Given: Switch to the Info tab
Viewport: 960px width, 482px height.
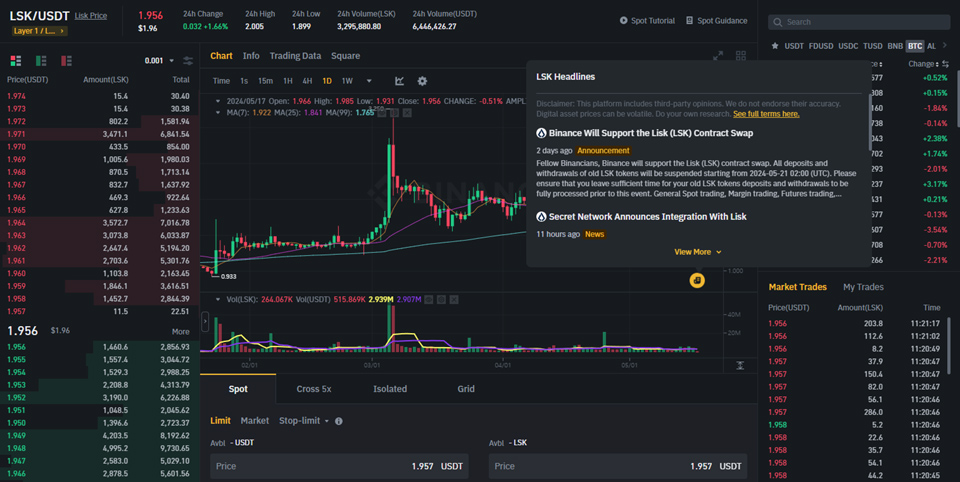Looking at the screenshot, I should pyautogui.click(x=251, y=56).
